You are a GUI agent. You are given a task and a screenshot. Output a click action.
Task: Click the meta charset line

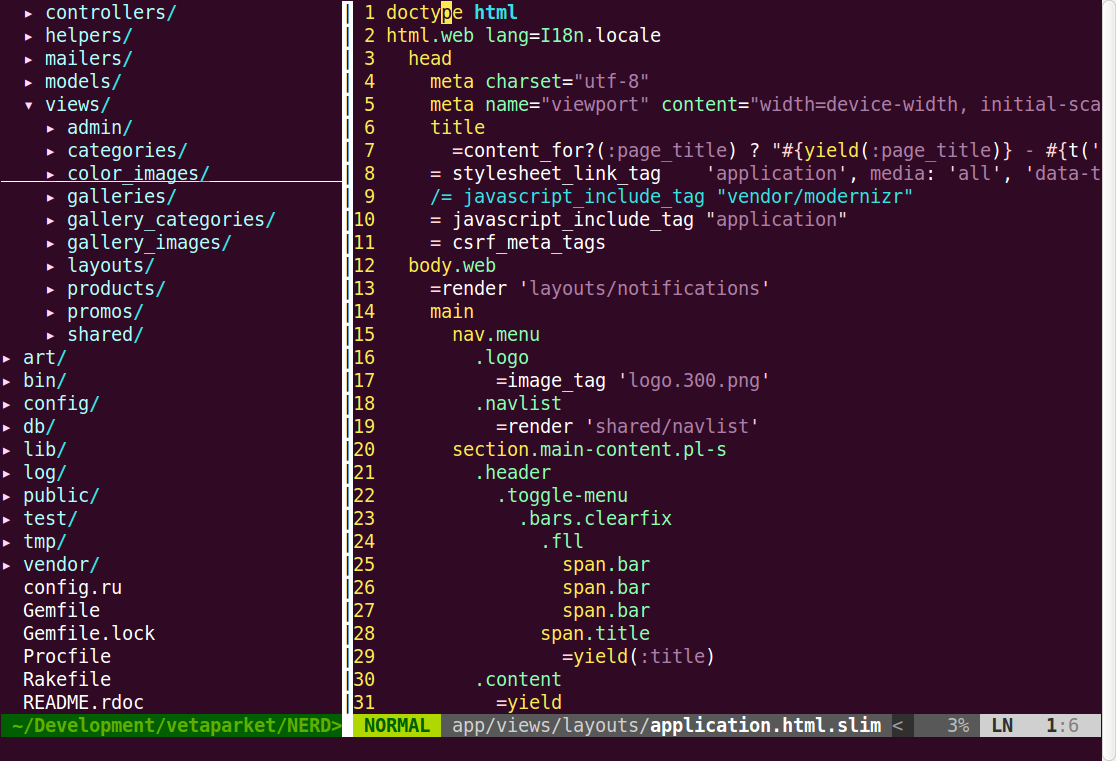pos(539,81)
